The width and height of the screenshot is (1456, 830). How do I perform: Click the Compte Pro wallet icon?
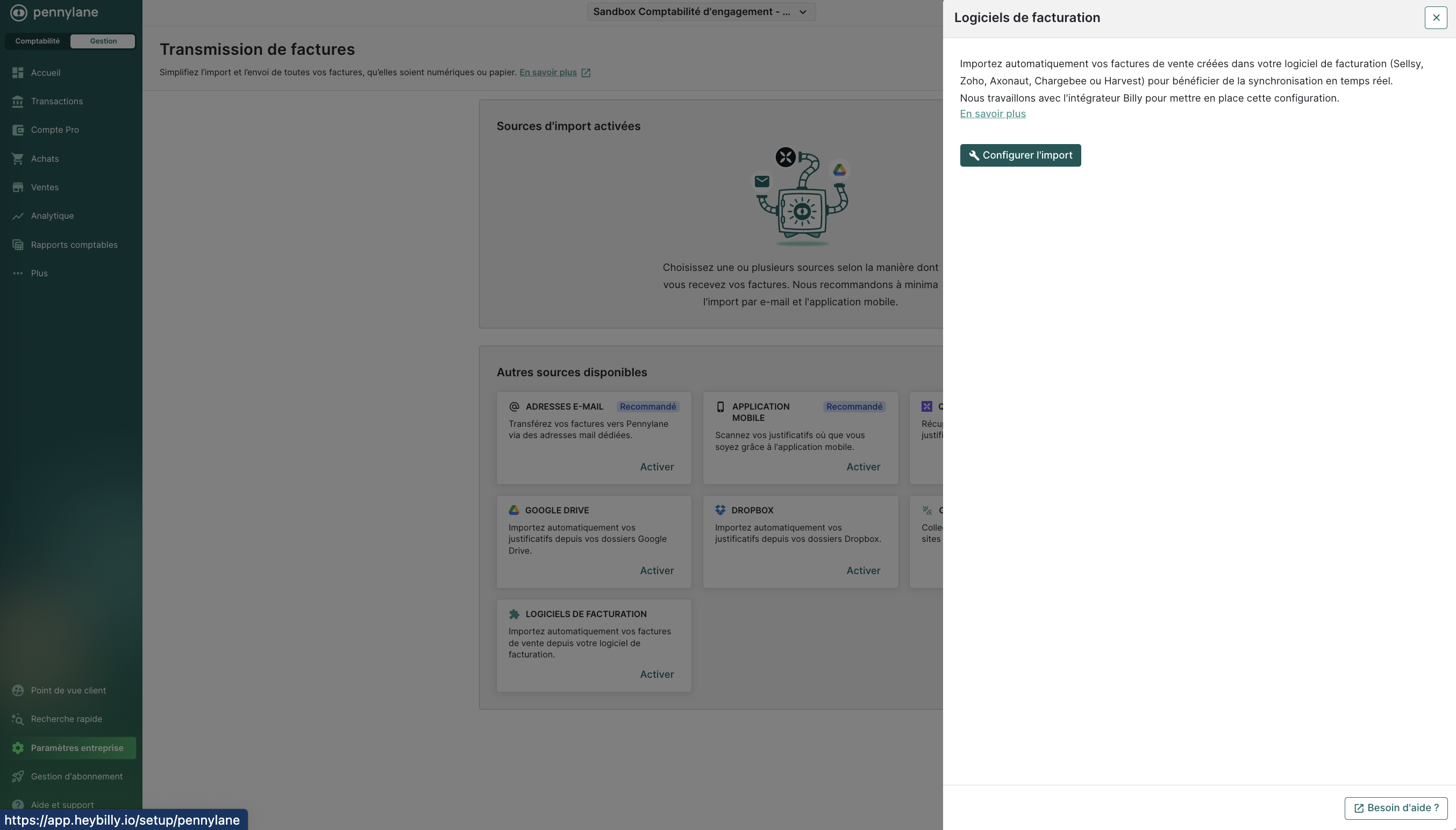click(x=18, y=130)
